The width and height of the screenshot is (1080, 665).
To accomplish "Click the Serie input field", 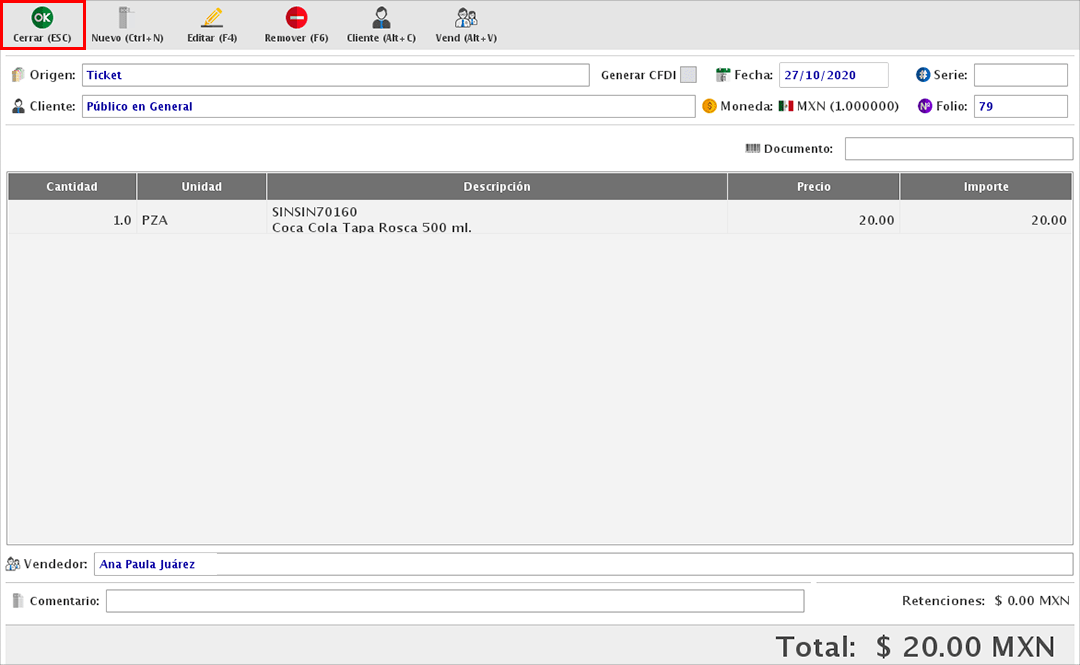I will point(1020,75).
